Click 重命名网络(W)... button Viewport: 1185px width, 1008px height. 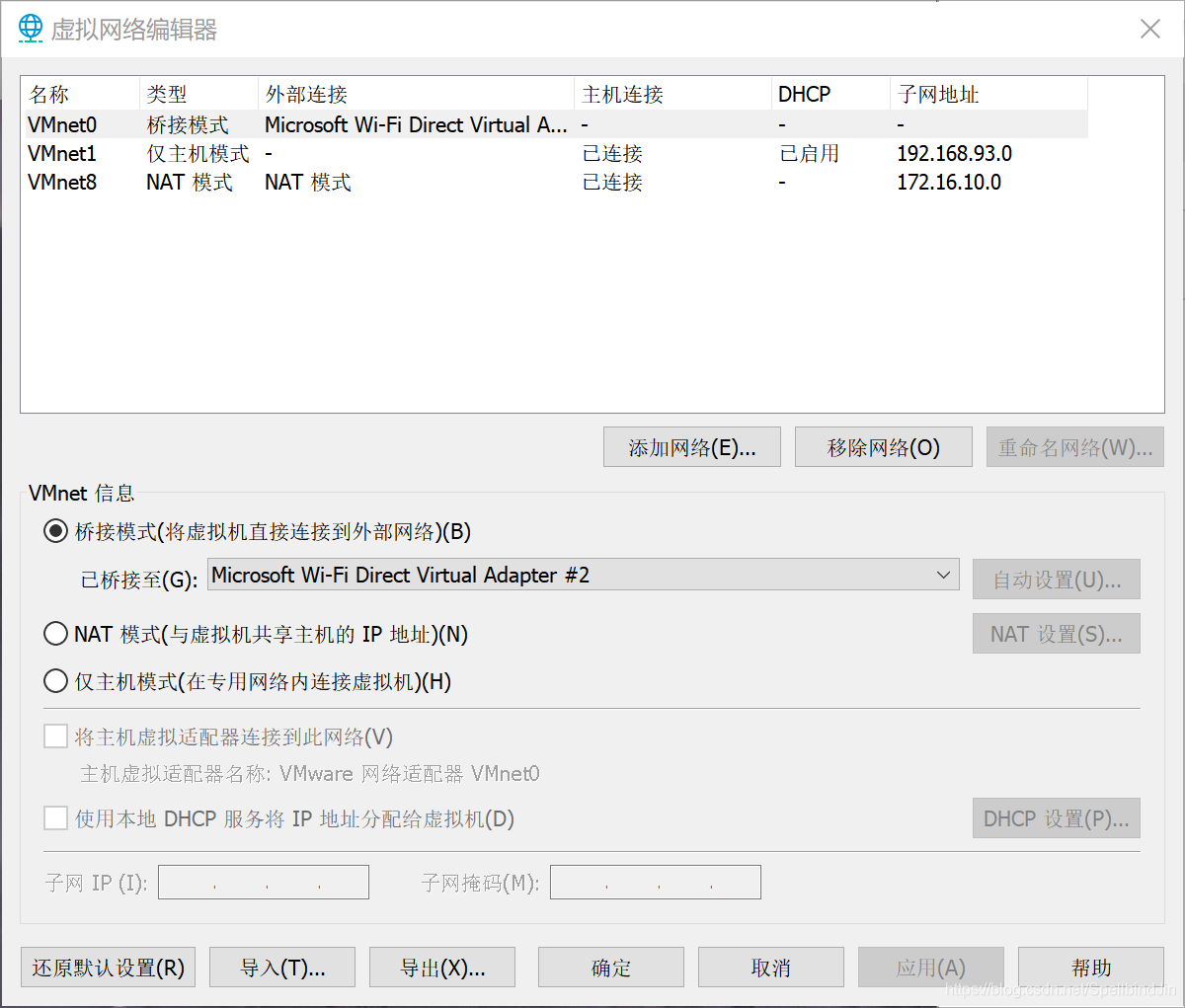click(1075, 447)
